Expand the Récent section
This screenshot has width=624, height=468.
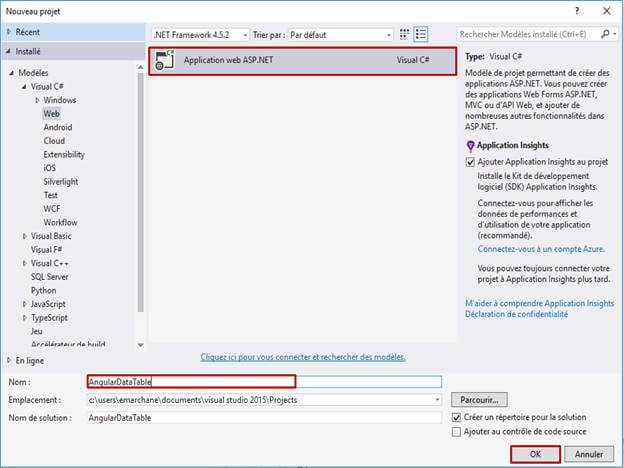click(9, 32)
